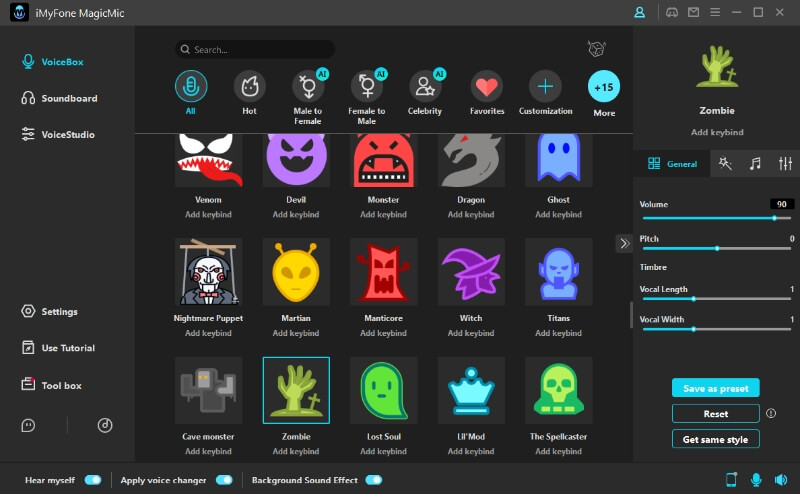
Task: Select the Monster voice
Action: pos(384,161)
